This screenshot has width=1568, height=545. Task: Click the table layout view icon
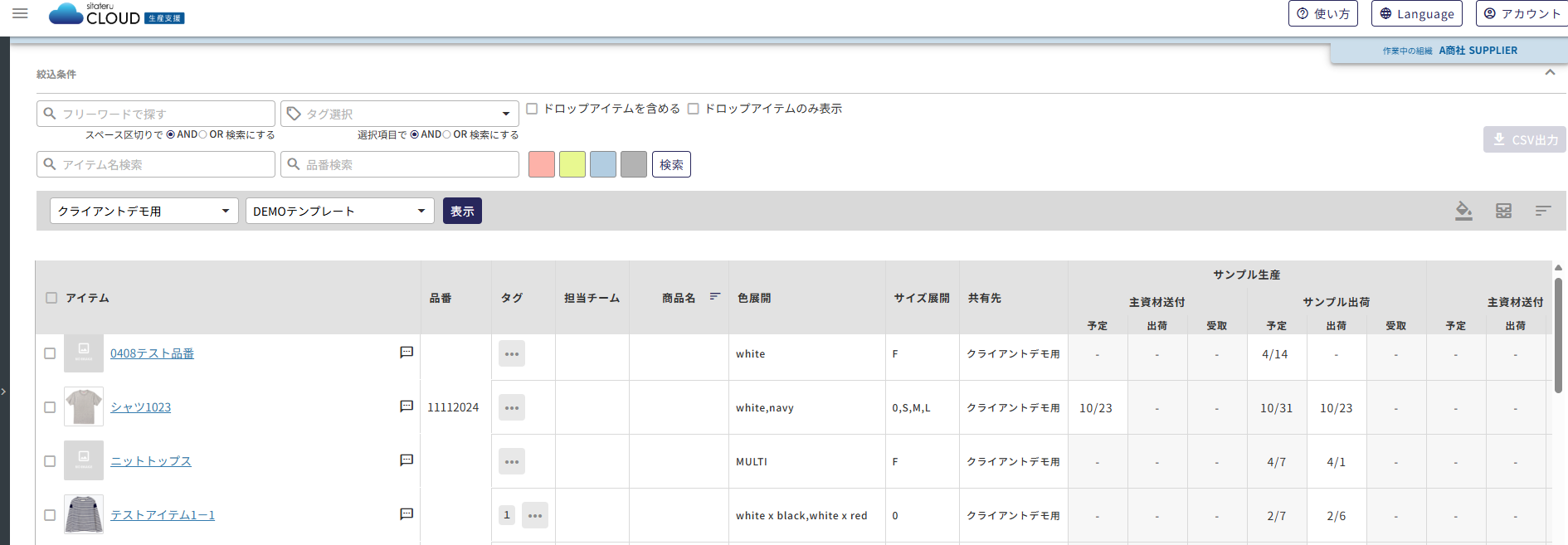point(1503,211)
